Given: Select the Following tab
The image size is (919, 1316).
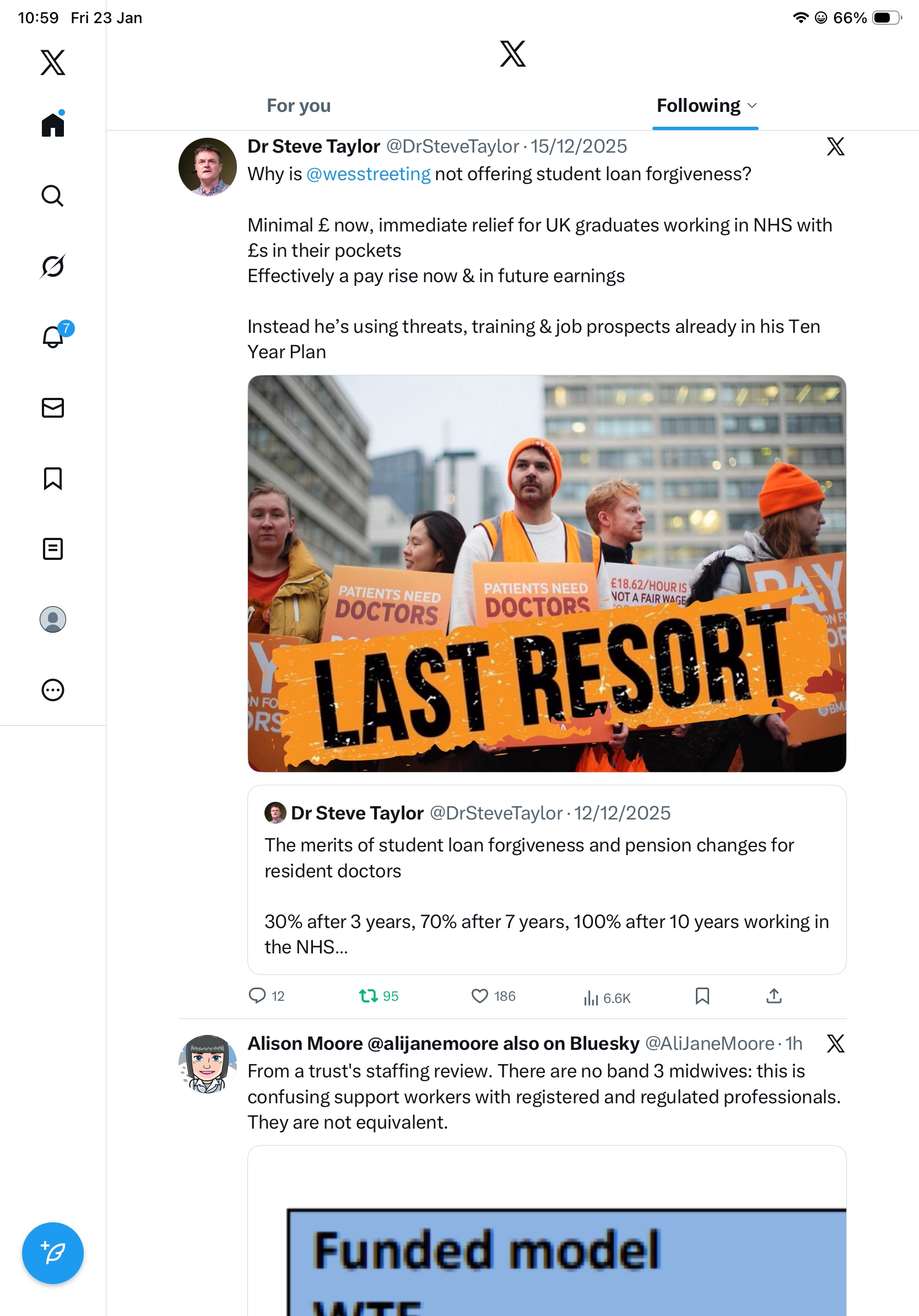Looking at the screenshot, I should click(x=699, y=106).
